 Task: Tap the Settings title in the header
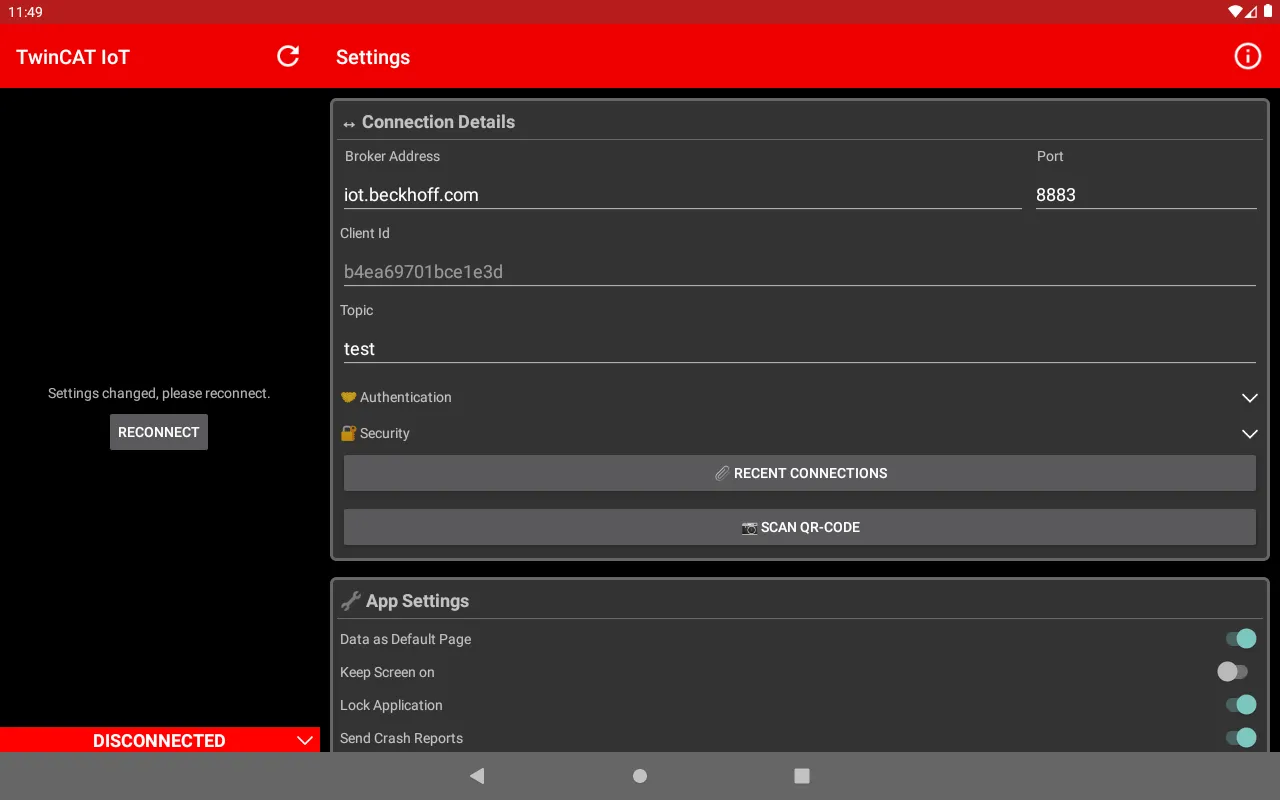click(373, 57)
